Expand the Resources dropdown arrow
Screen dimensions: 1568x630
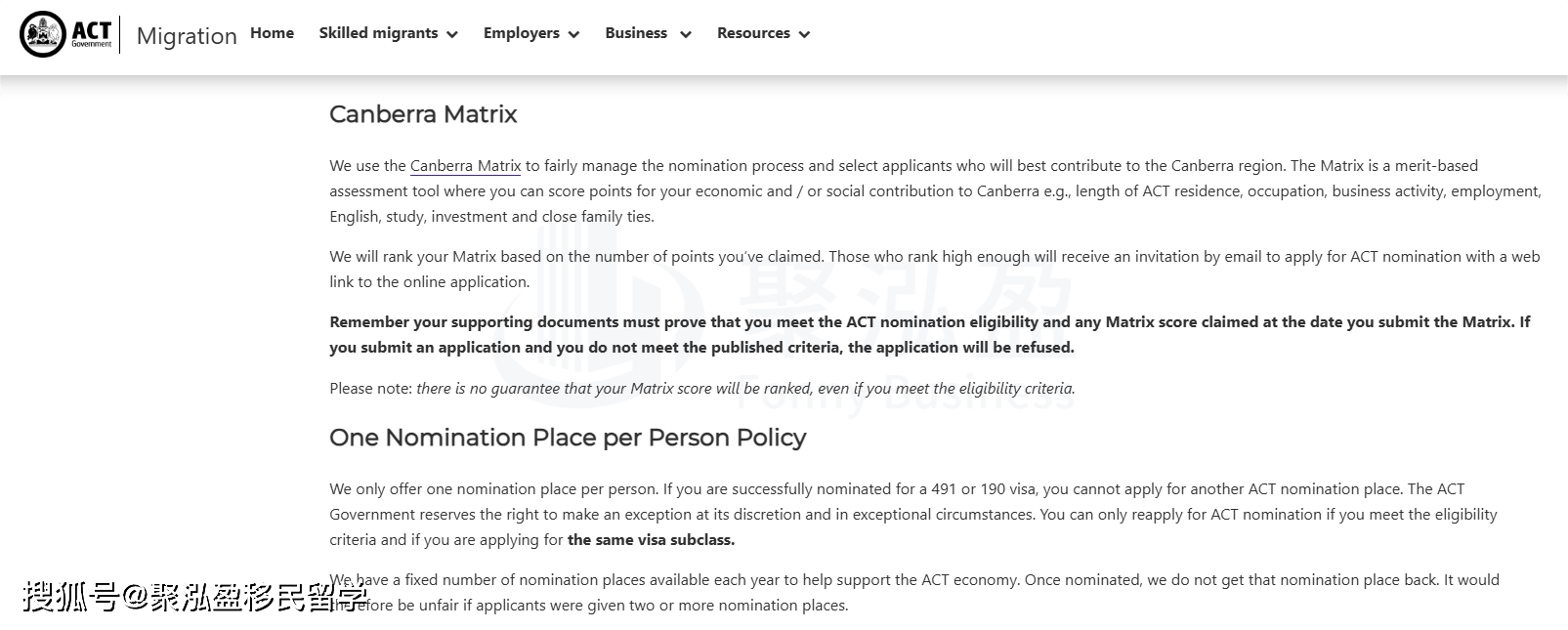pos(804,34)
